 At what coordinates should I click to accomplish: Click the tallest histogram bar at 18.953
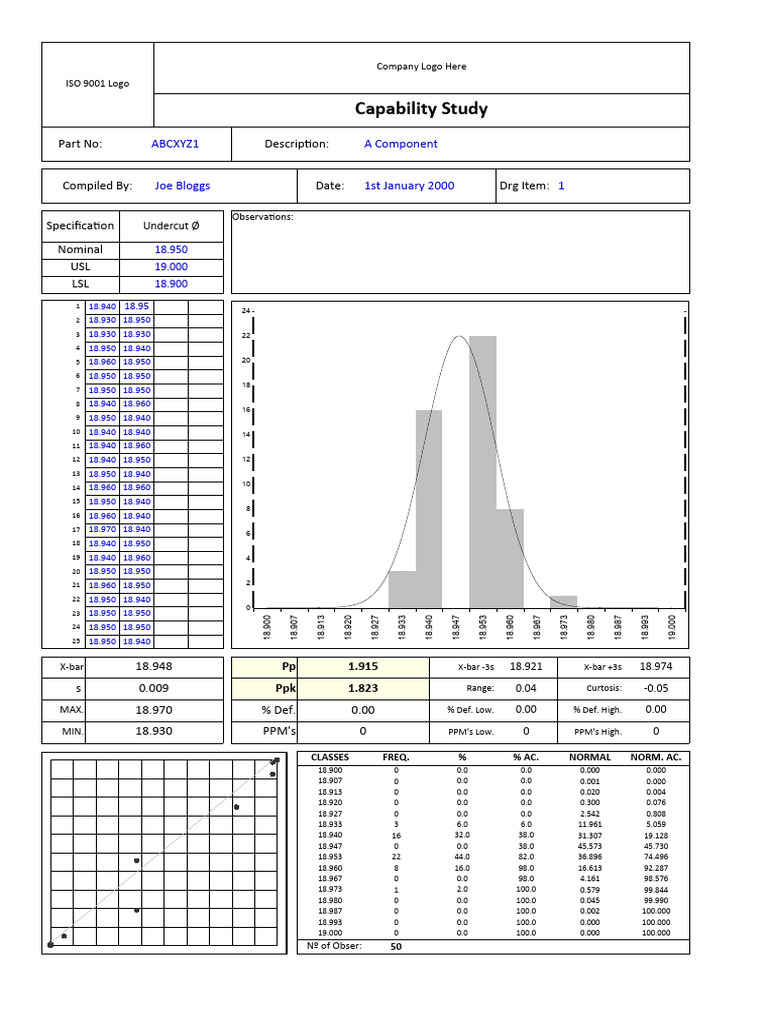tap(483, 472)
